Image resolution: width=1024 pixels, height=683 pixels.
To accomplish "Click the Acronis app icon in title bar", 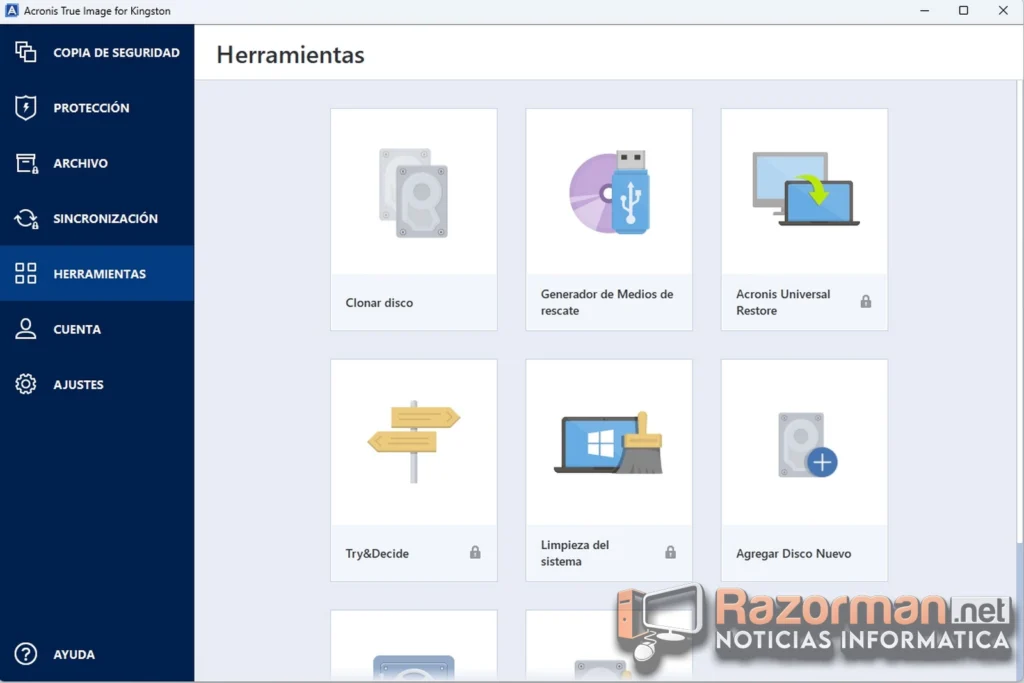I will pyautogui.click(x=11, y=10).
